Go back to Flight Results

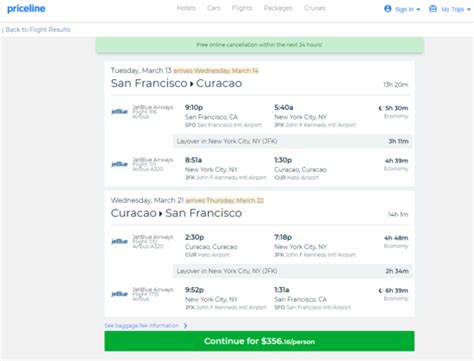point(36,30)
